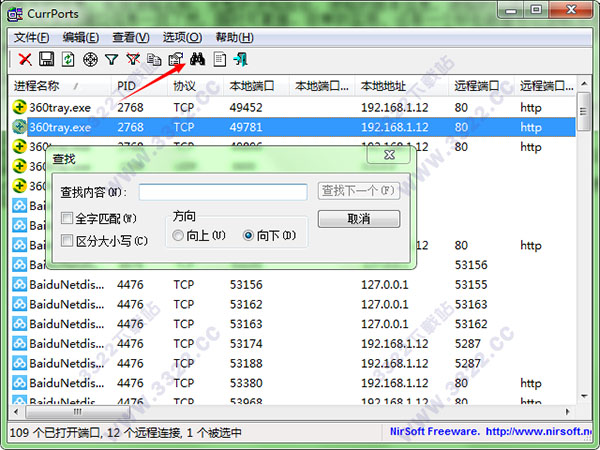Click remote port 5287 in row 53174
Screen dimensions: 600x450
(467, 343)
